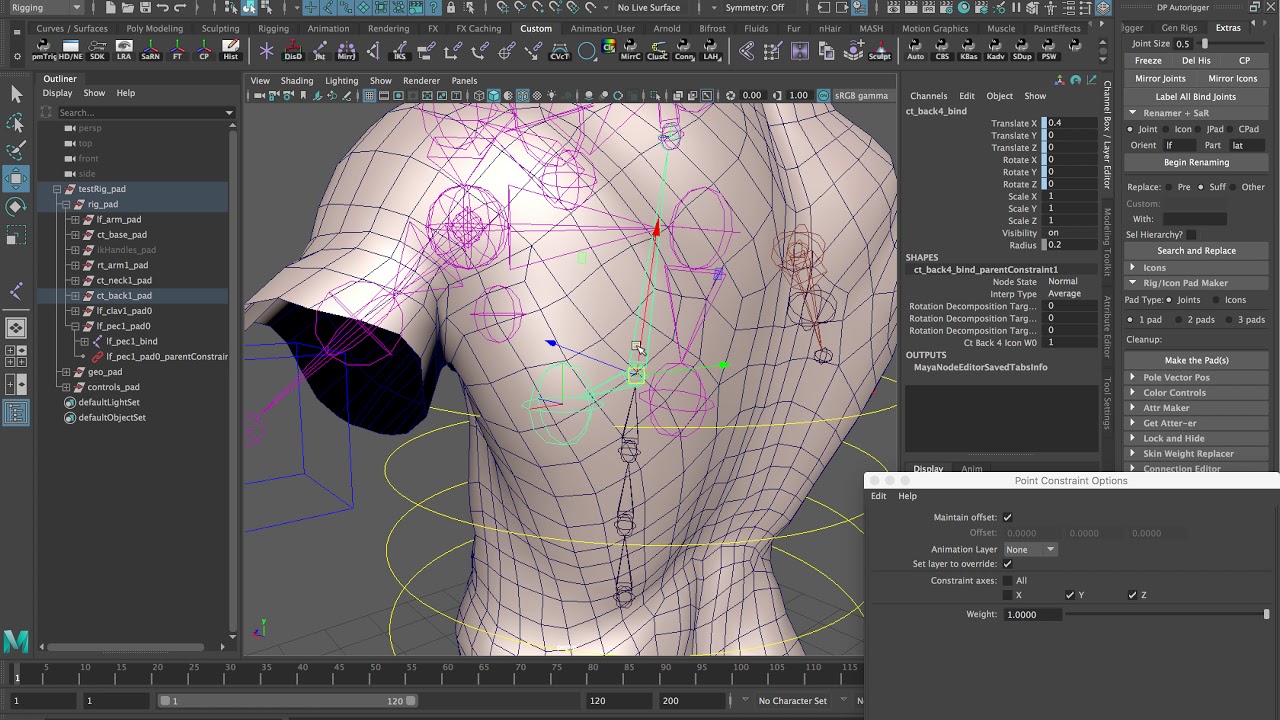Click the Make the Pad(s) button

click(1196, 360)
